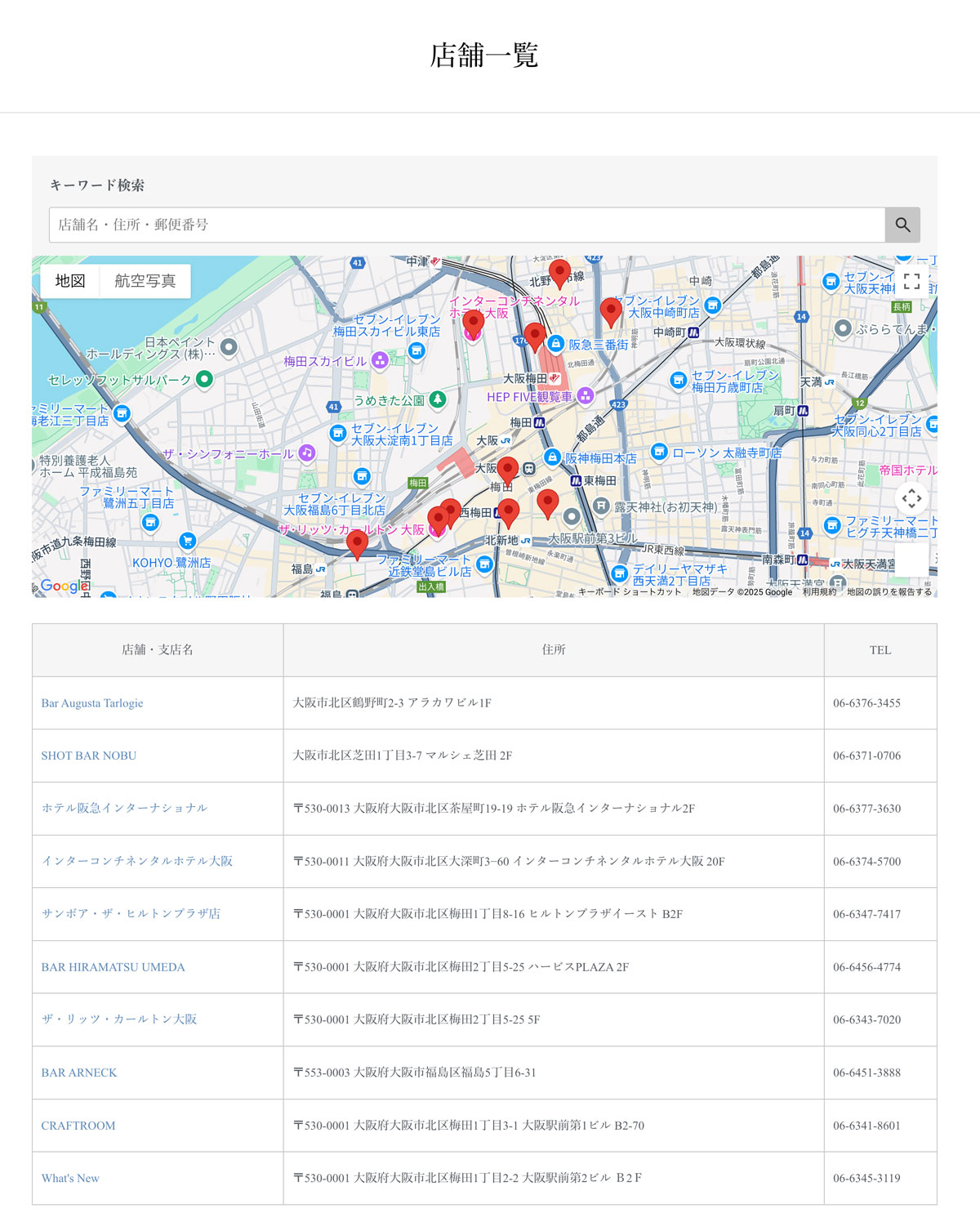Screen dimensions: 980x1231
Task: Click ザ・シンフォニーホール music icon
Action: coord(306,453)
